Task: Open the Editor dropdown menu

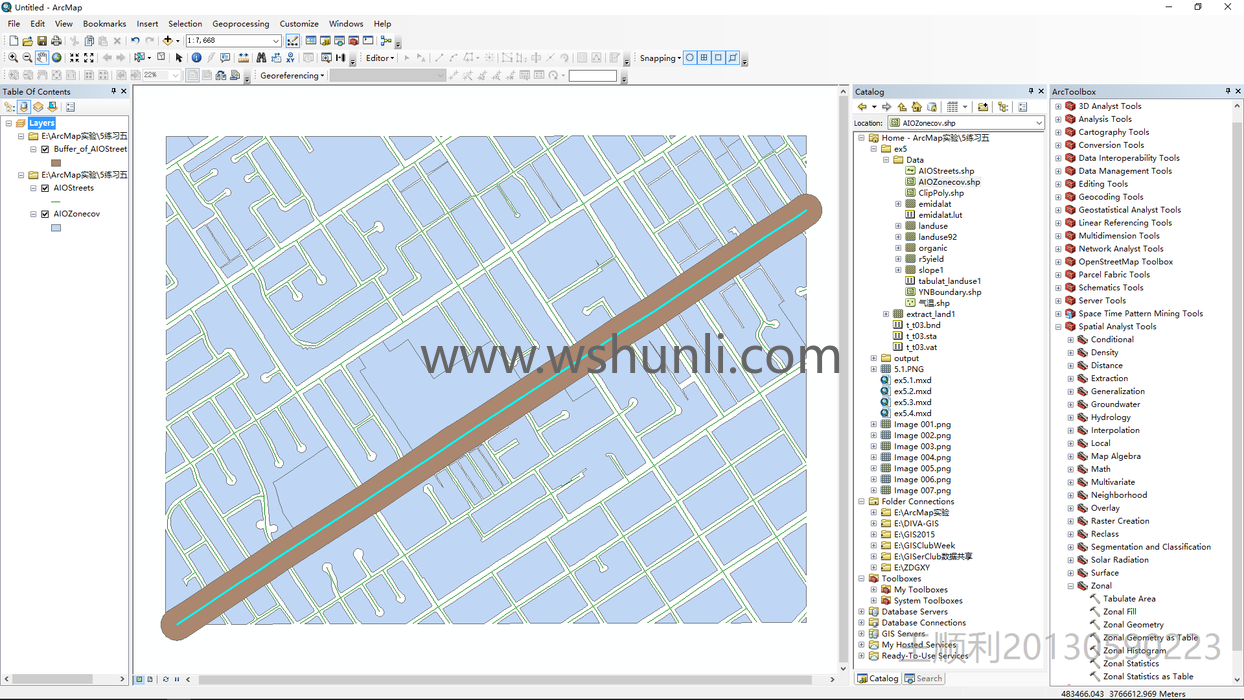Action: tap(380, 58)
